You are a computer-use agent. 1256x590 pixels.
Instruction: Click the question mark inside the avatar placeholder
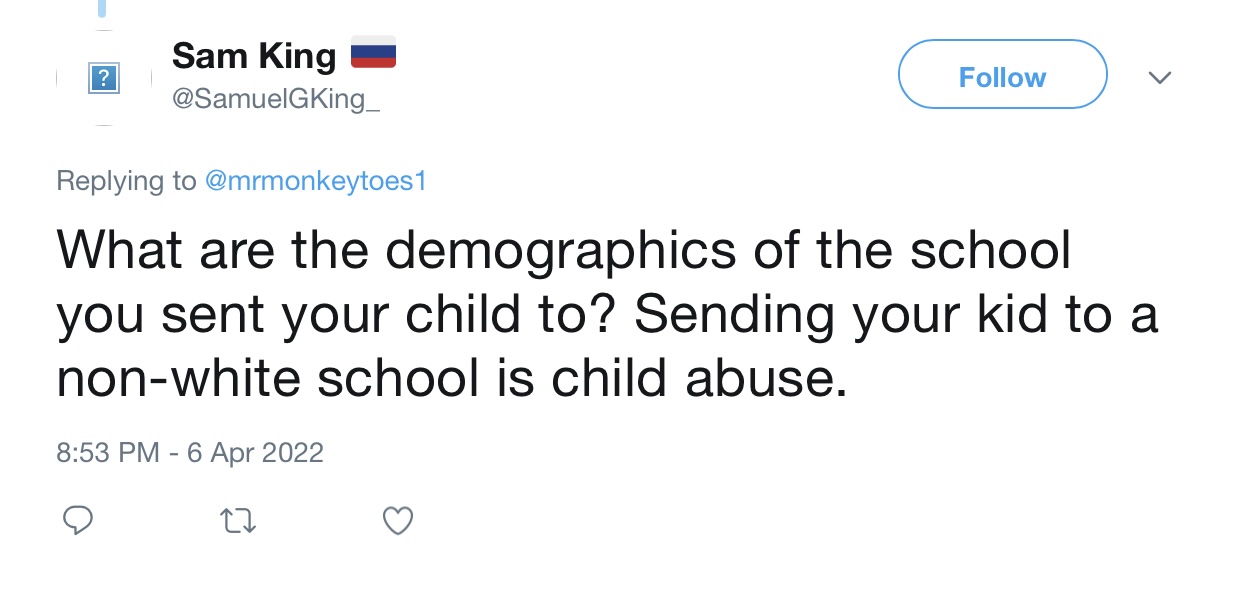(x=104, y=78)
